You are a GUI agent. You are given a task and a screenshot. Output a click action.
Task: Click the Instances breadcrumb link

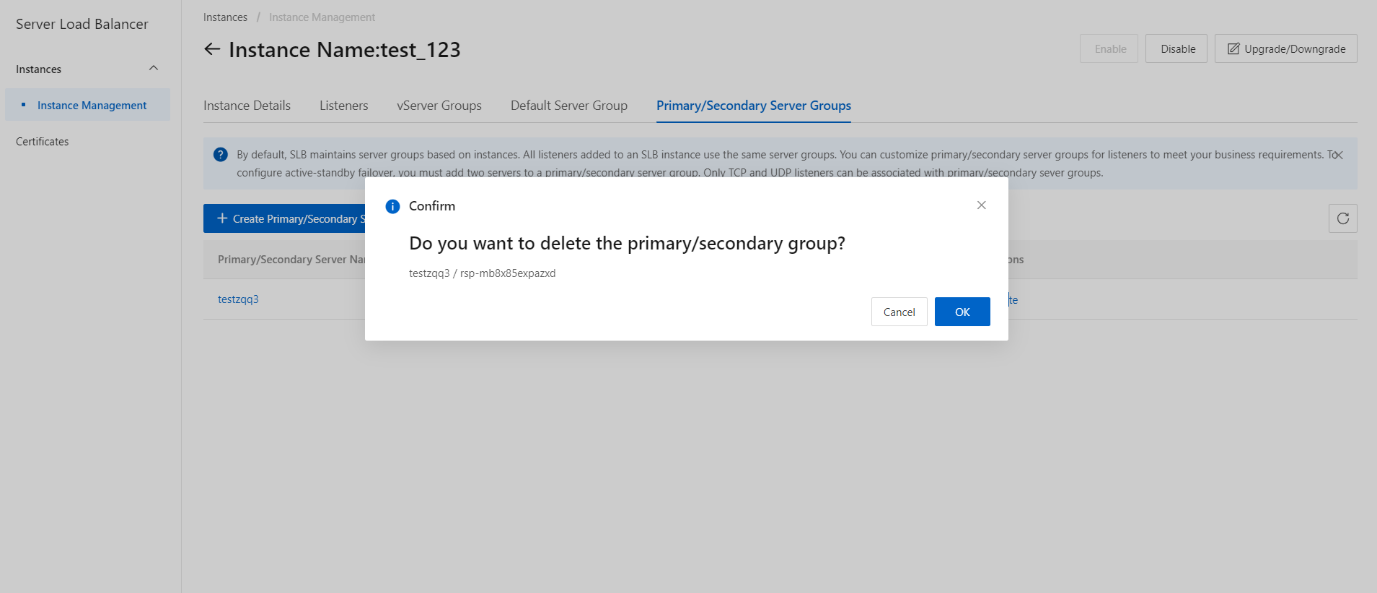(x=225, y=17)
